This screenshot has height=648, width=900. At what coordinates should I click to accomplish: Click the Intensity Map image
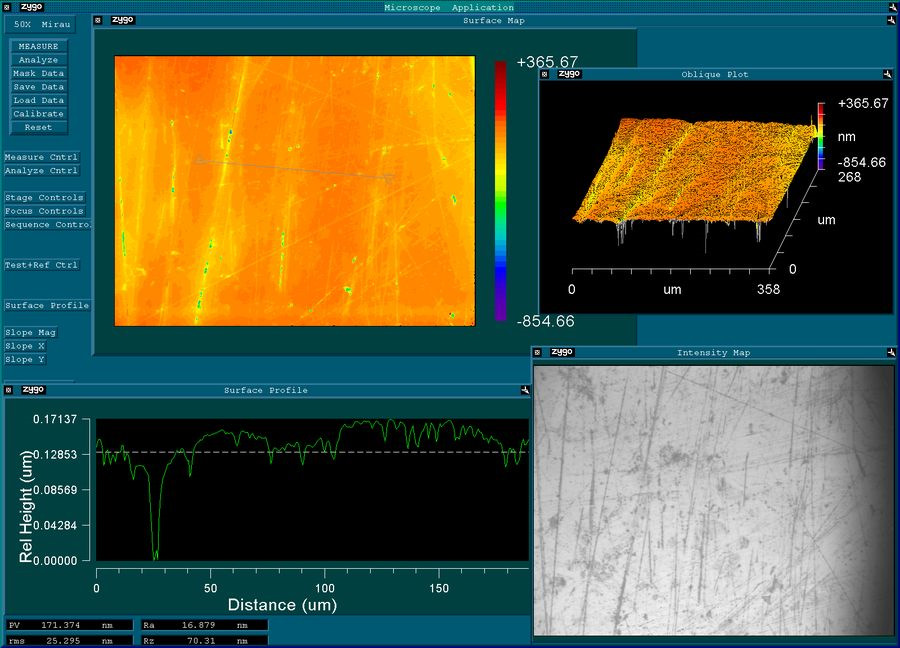point(712,499)
